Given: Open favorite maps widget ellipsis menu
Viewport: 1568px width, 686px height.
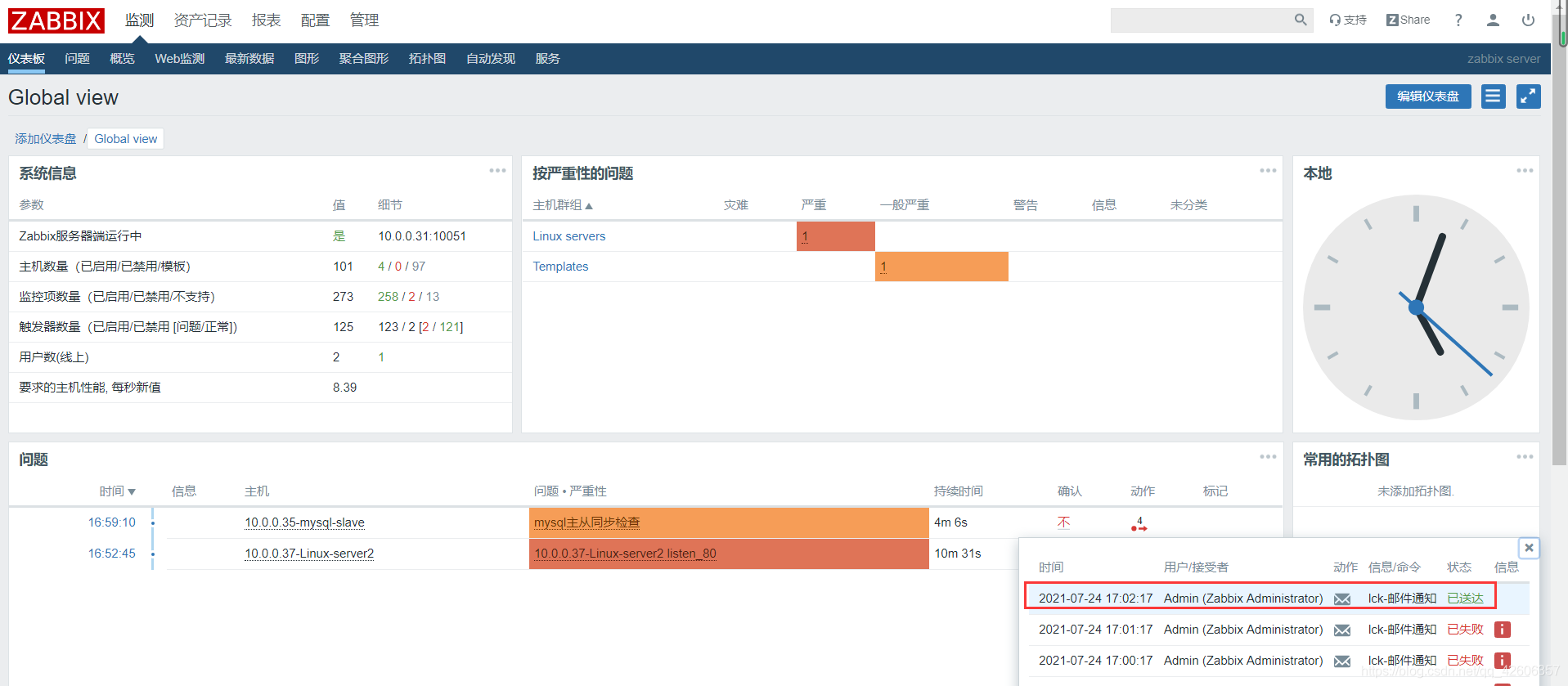Looking at the screenshot, I should coord(1525,457).
